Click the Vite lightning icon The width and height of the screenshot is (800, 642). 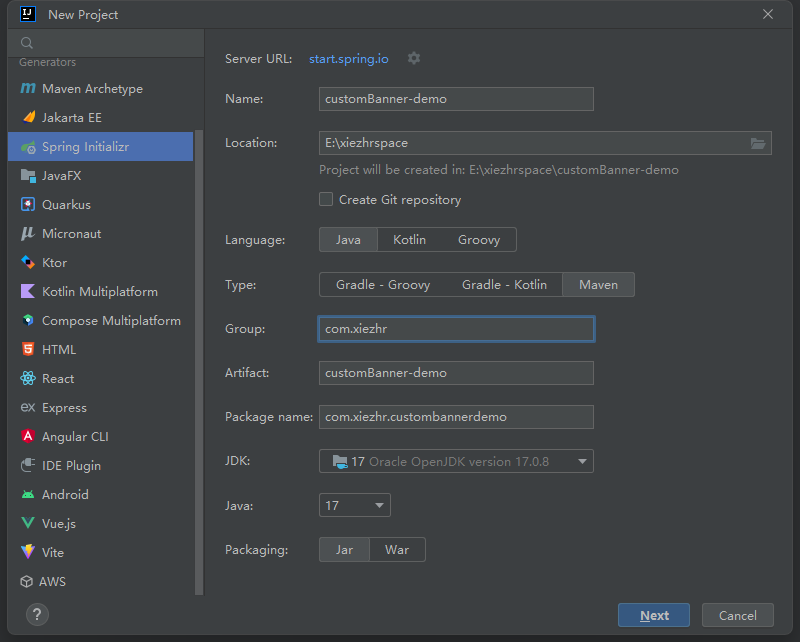click(x=28, y=552)
